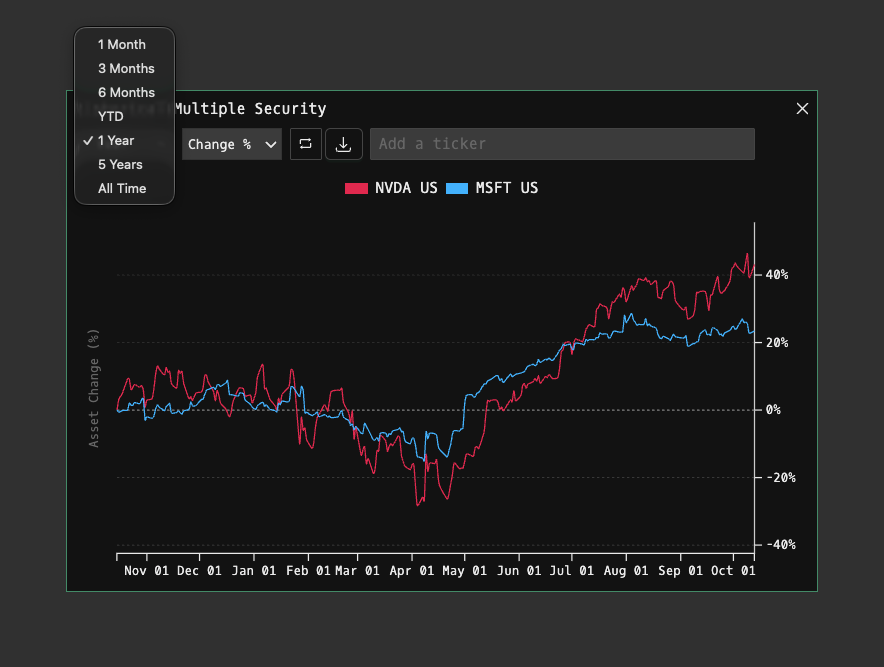Close the Multiple Security panel

pyautogui.click(x=802, y=109)
